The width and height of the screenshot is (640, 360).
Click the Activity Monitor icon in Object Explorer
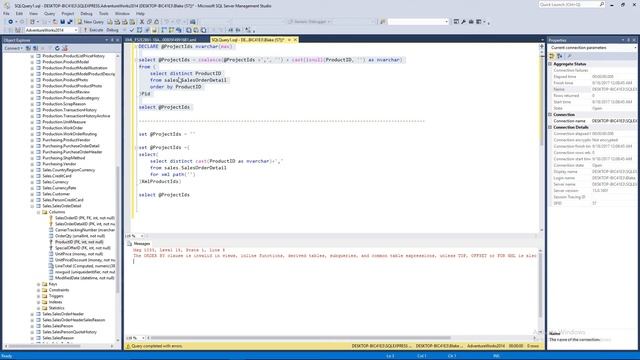[64, 48]
